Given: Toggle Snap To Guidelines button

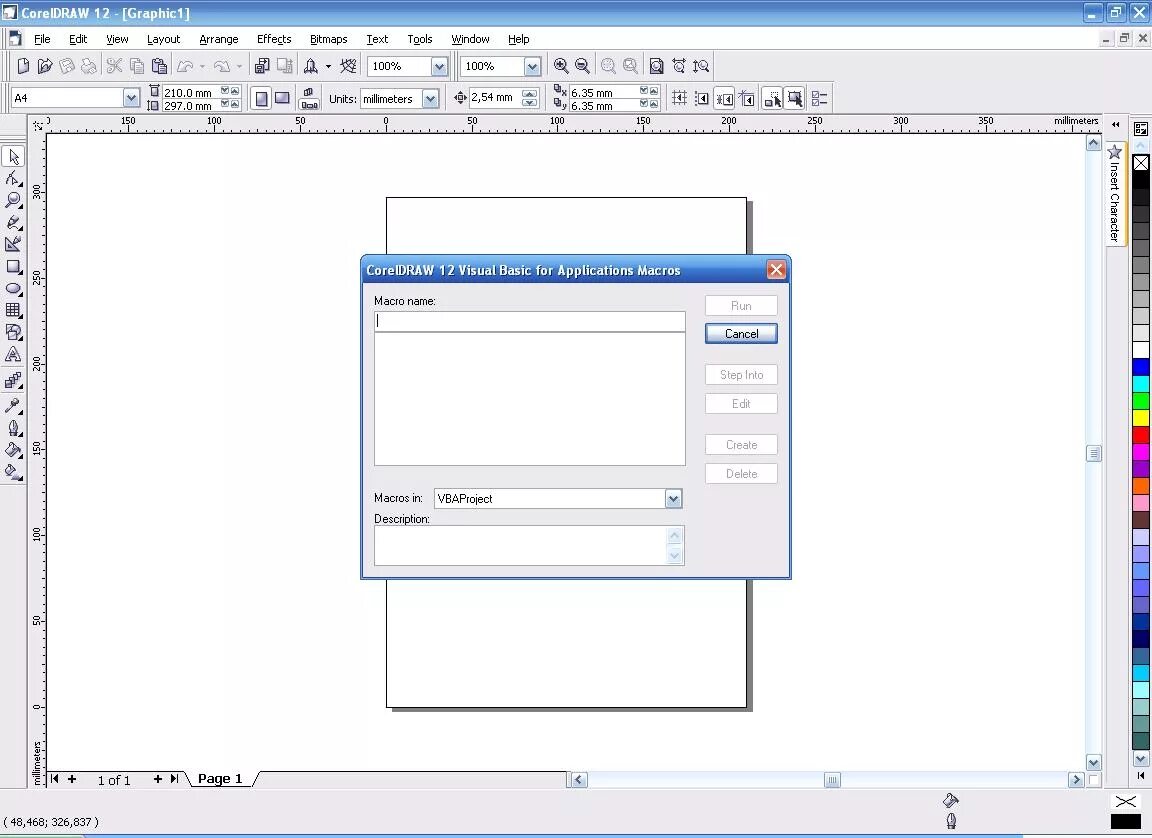Looking at the screenshot, I should (x=702, y=98).
